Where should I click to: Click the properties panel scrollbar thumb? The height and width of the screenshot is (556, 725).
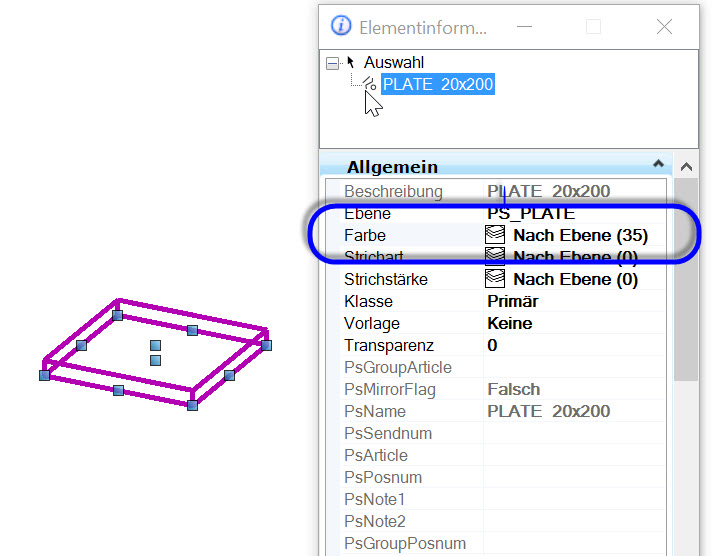(x=686, y=279)
